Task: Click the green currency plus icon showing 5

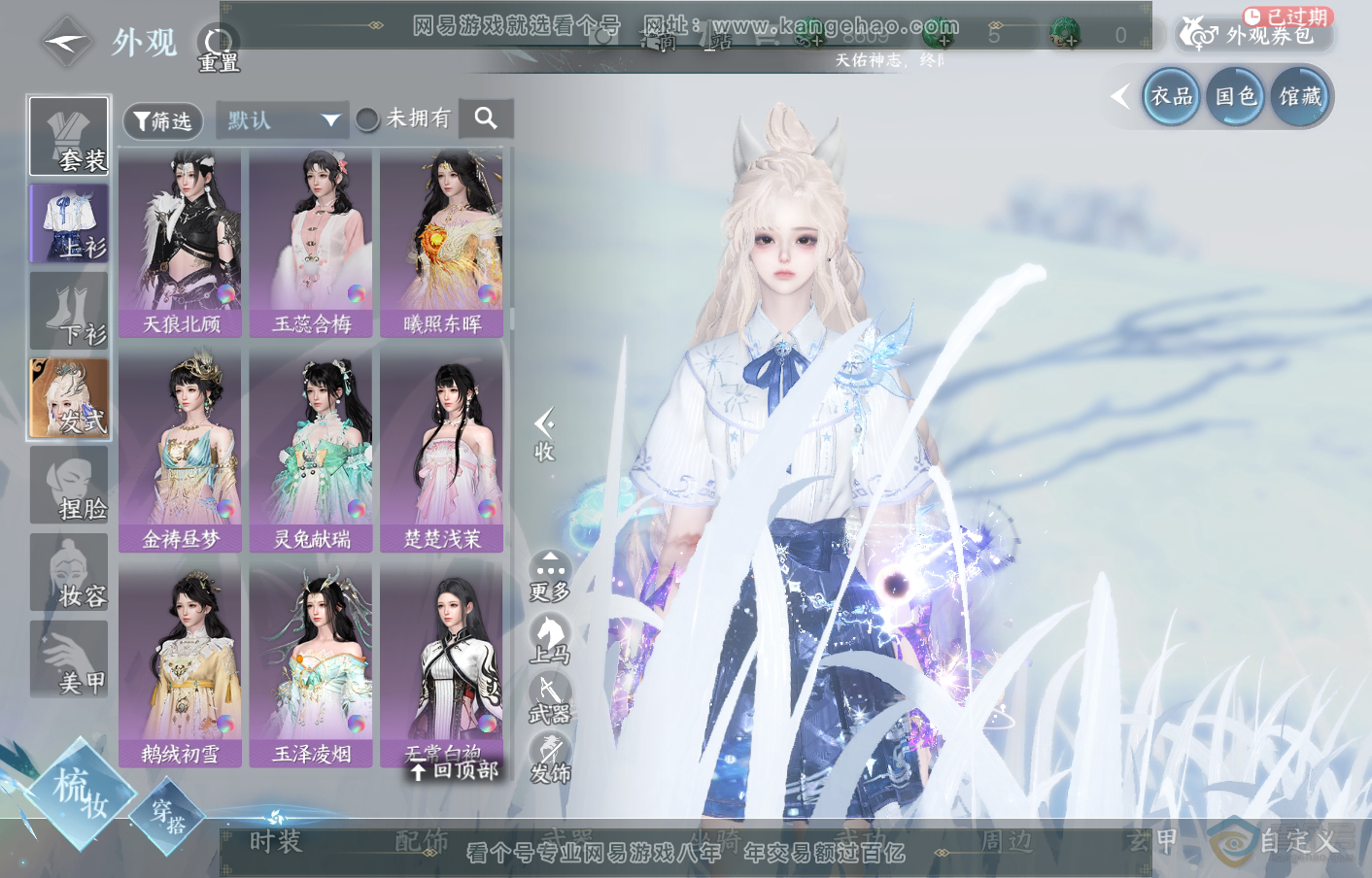Action: [939, 36]
